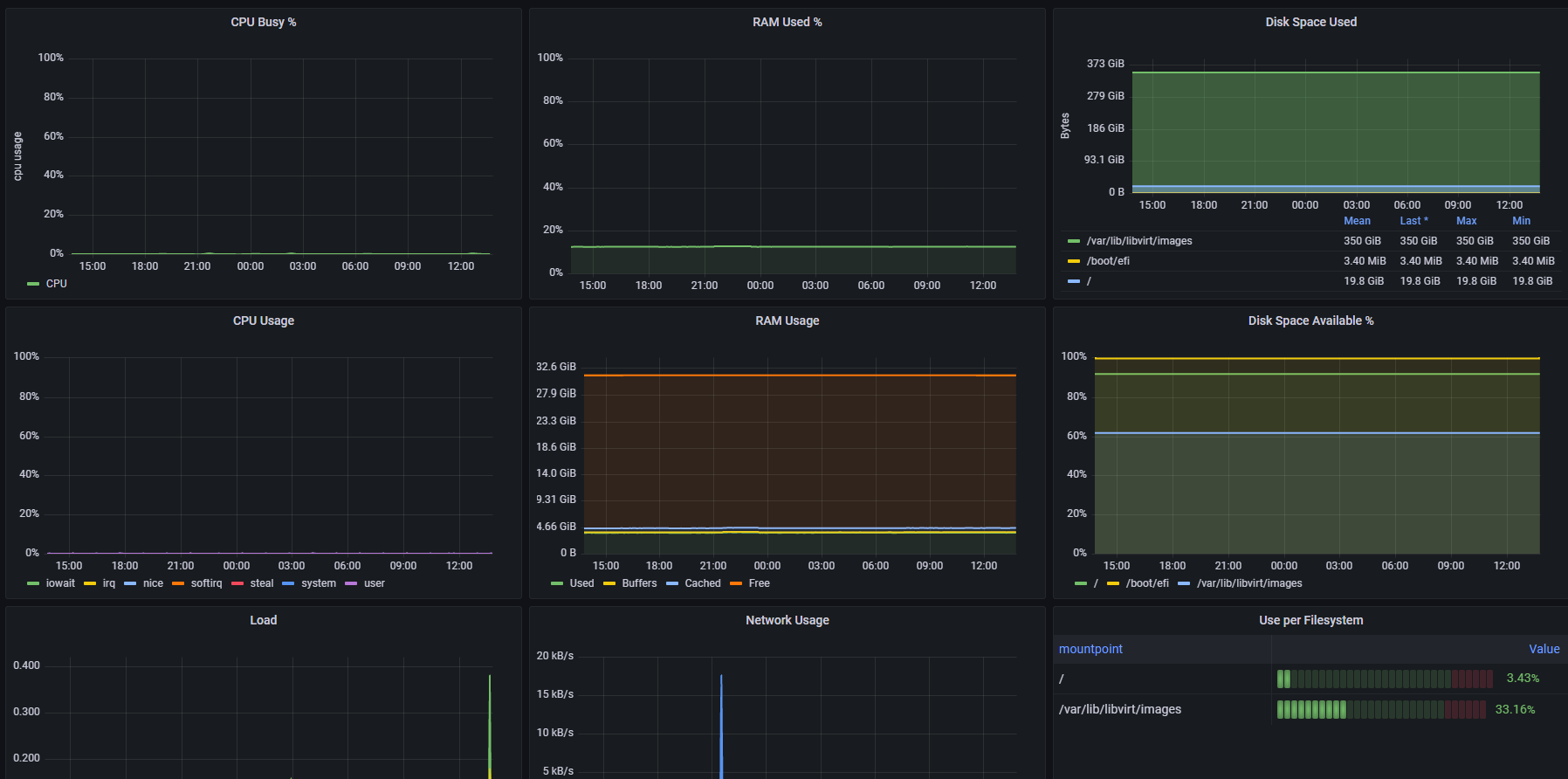Select /var/lib/libvirt/images in Disk Space Used legend

[1138, 241]
